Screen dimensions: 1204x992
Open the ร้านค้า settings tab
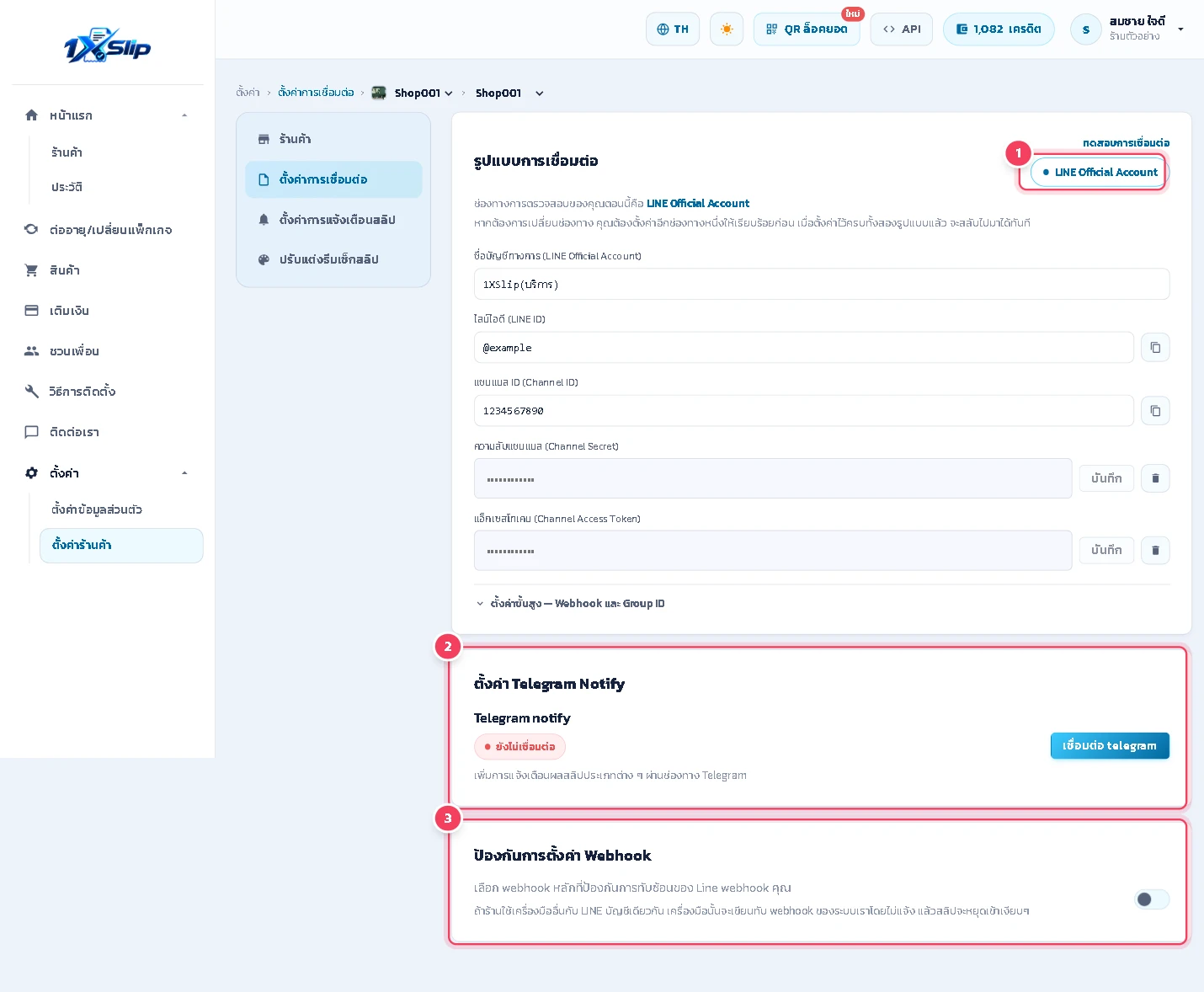pyautogui.click(x=333, y=139)
